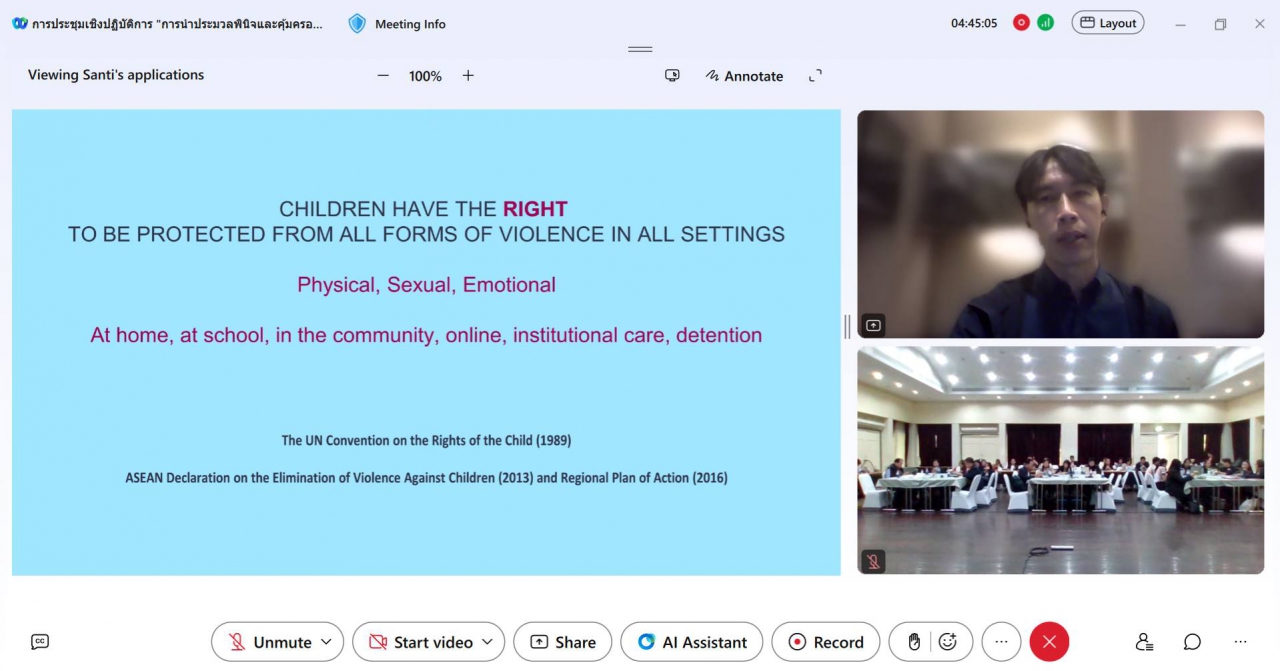Open the participants panel

pos(1145,642)
